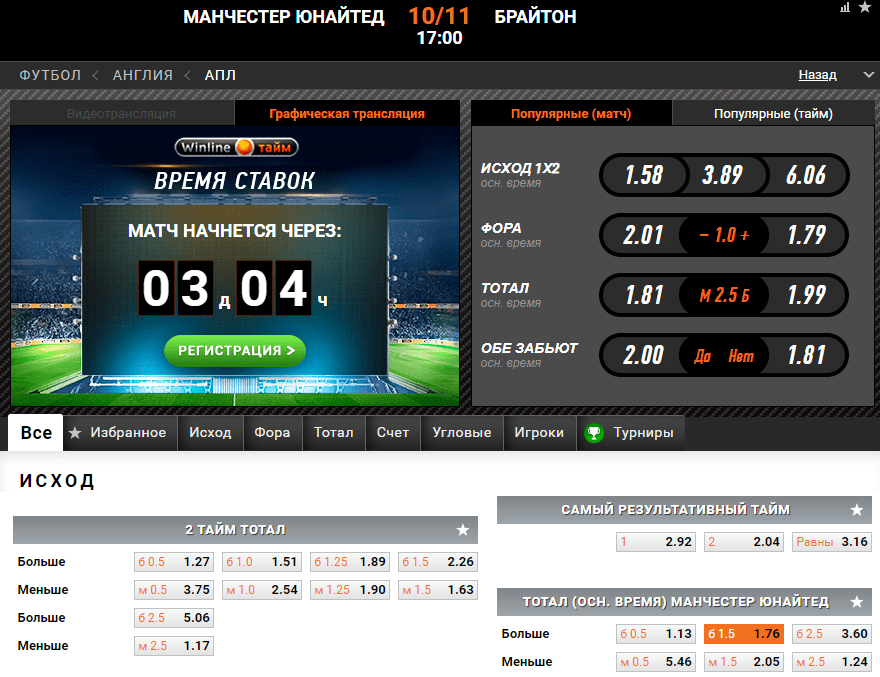Open the statistics bar chart icon
This screenshot has width=880, height=677.
pos(845,7)
